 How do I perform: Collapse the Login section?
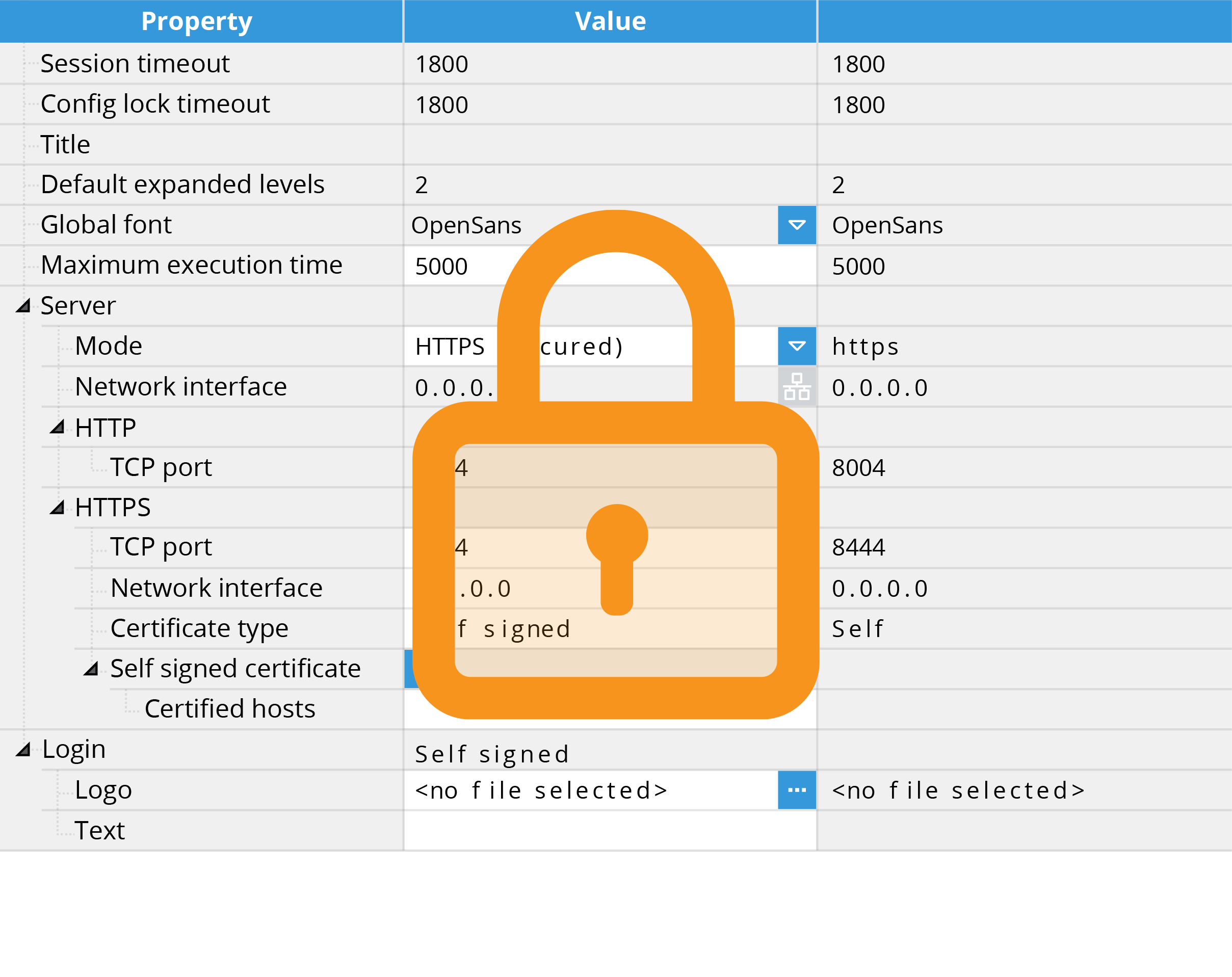pyautogui.click(x=23, y=749)
